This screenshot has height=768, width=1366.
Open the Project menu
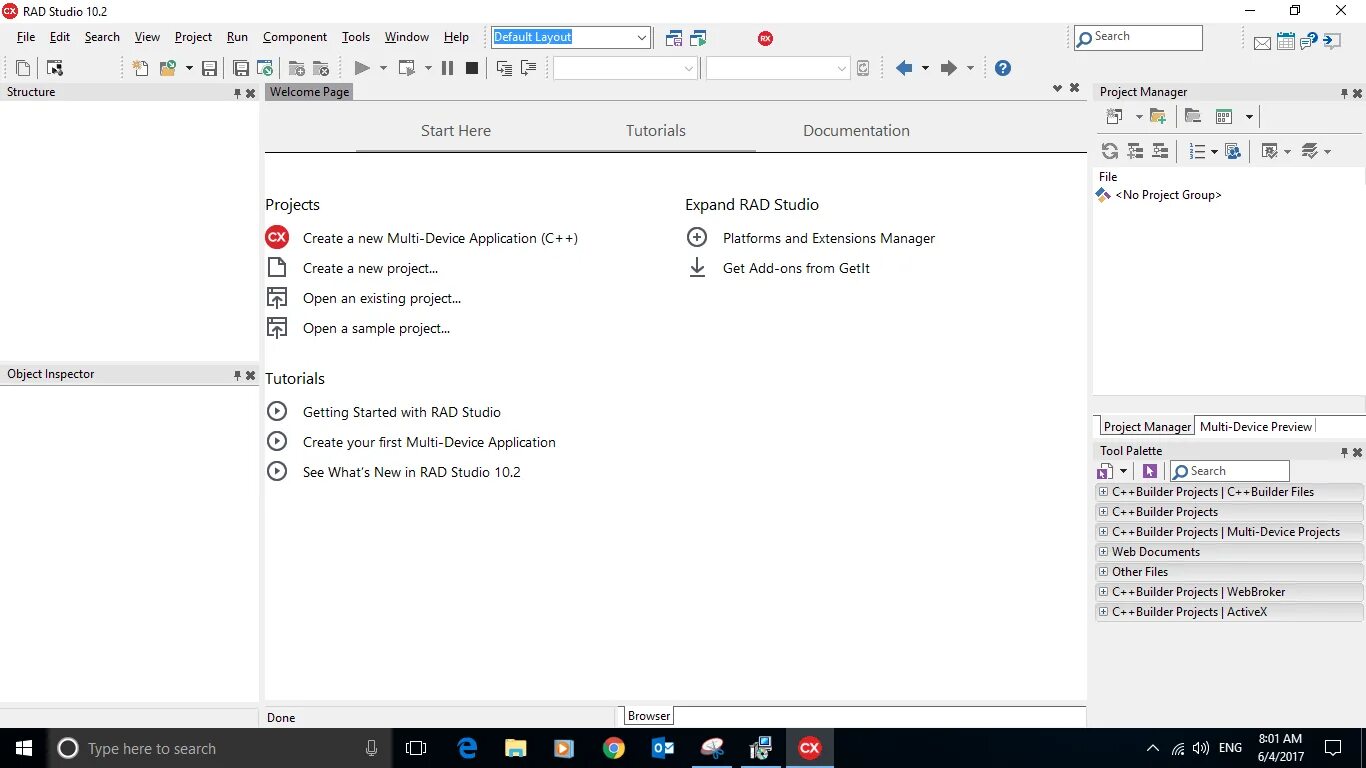[193, 37]
